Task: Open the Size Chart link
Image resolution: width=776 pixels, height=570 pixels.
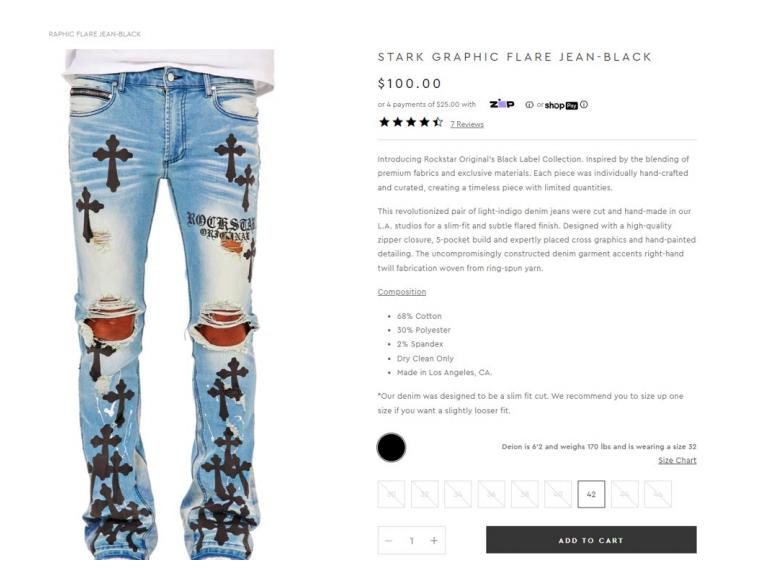Action: [677, 460]
